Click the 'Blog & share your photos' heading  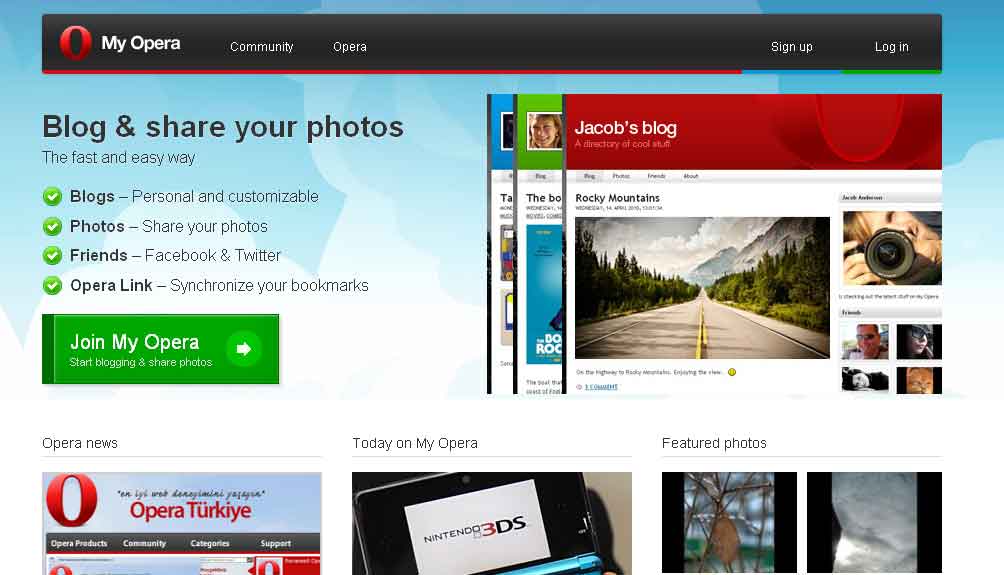tap(223, 127)
